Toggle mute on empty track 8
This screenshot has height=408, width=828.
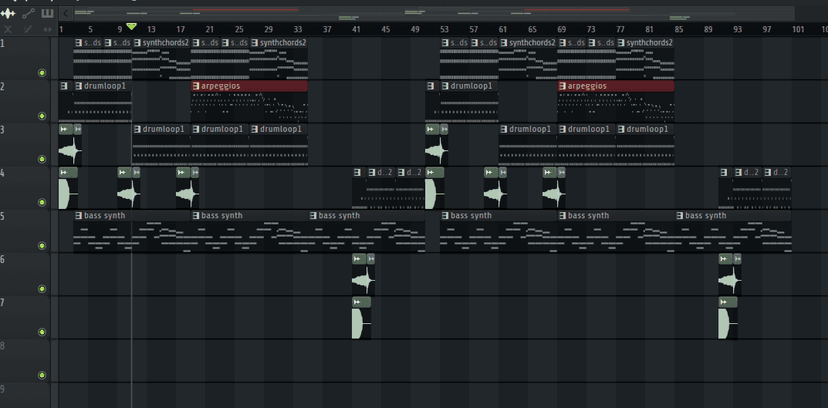[x=42, y=375]
